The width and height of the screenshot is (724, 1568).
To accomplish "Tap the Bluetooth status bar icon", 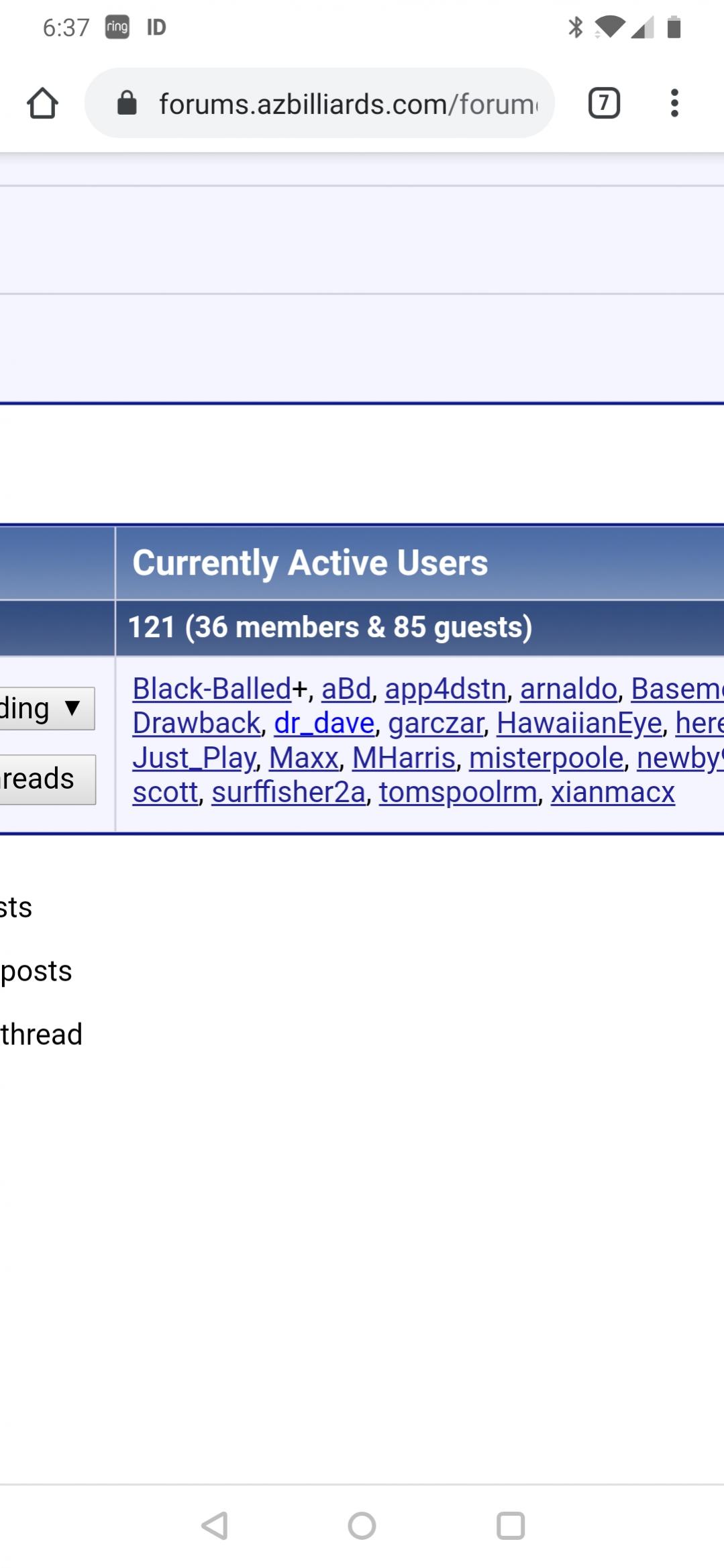I will (x=575, y=27).
